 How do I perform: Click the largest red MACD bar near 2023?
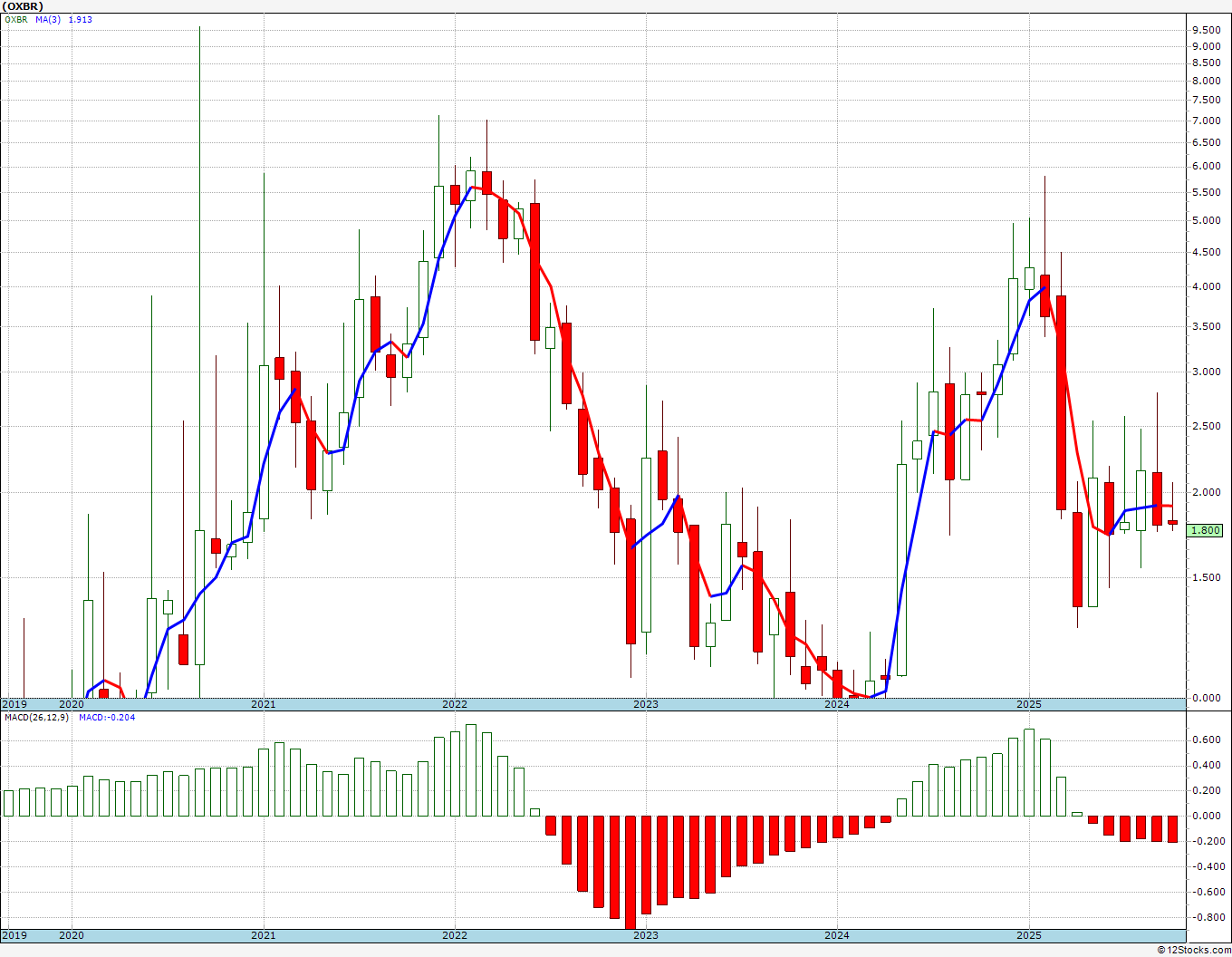(630, 872)
